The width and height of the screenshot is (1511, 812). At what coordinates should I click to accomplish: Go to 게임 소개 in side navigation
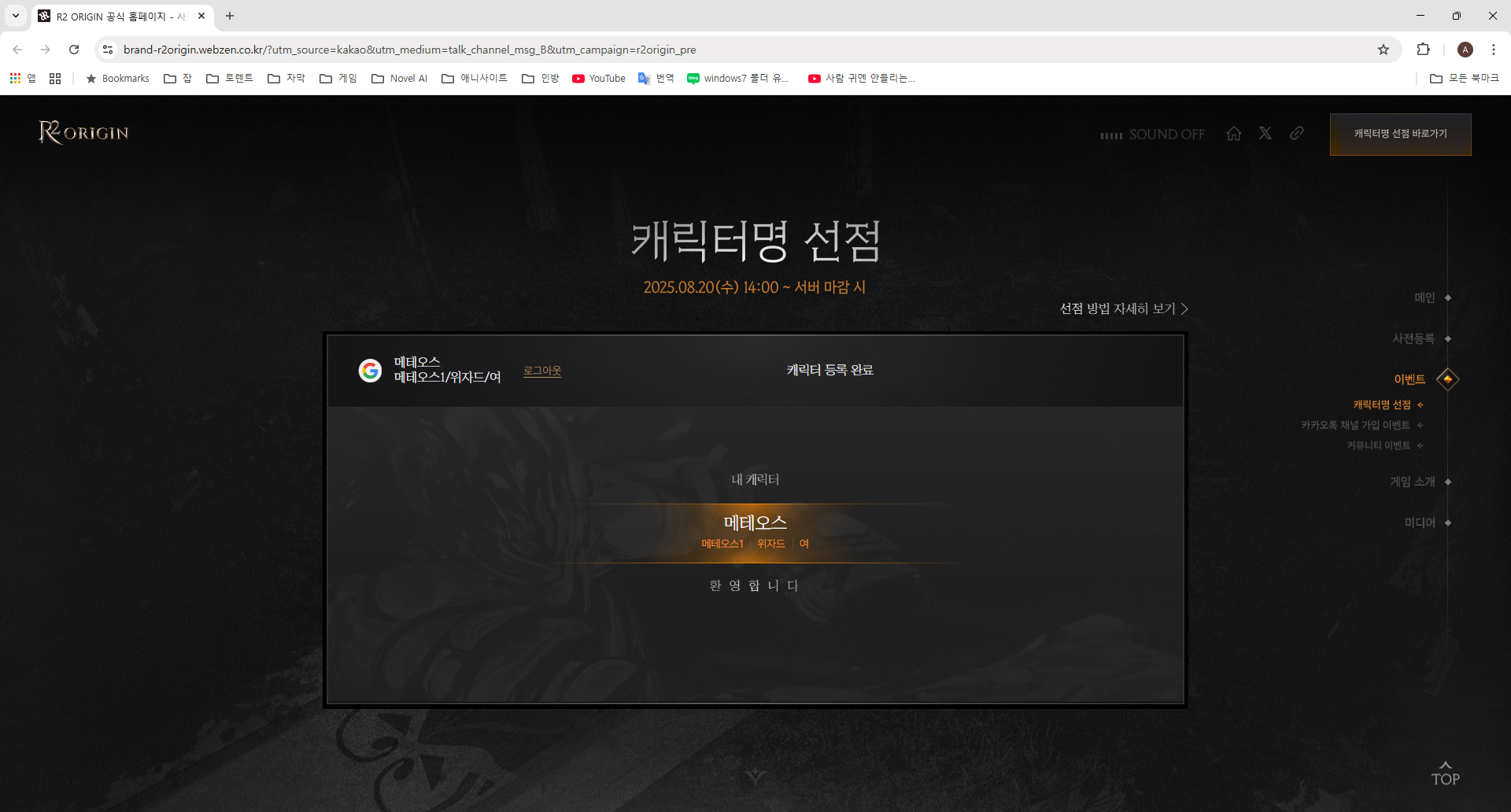(1413, 482)
